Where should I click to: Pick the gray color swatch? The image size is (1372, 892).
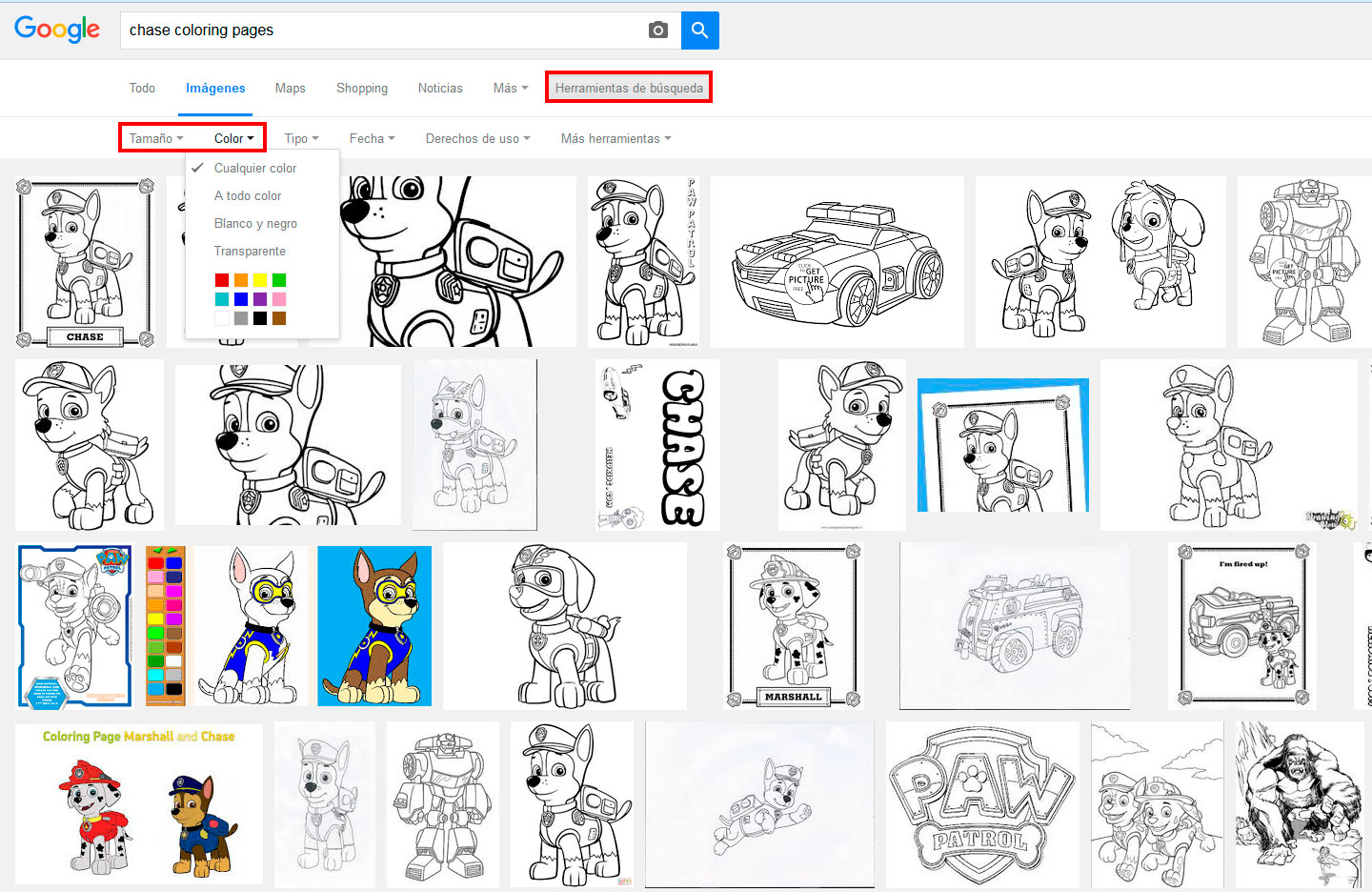241,318
